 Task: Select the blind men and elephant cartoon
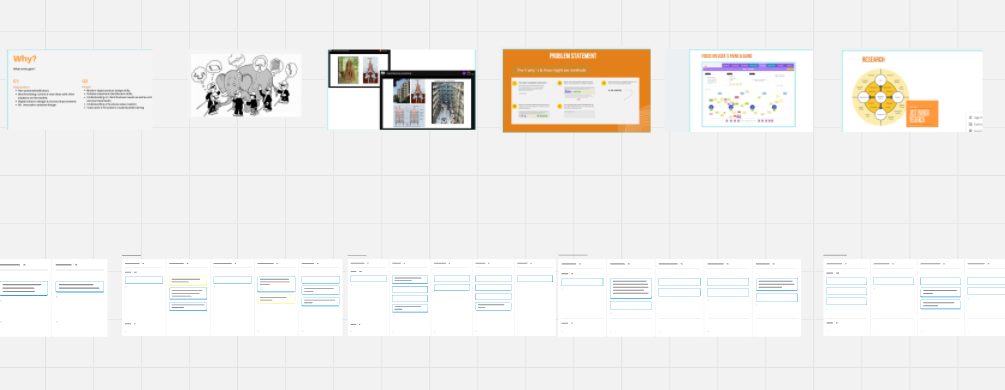click(245, 85)
